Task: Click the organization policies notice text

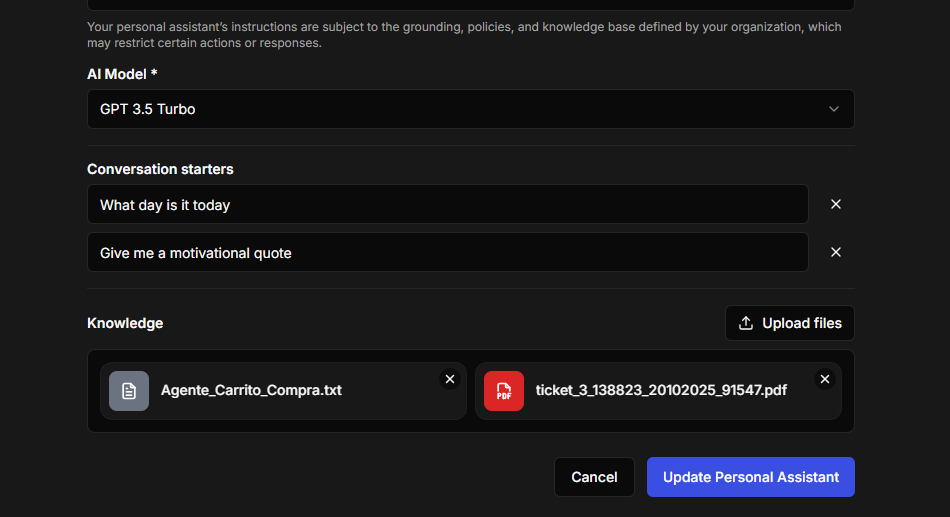Action: [x=464, y=35]
